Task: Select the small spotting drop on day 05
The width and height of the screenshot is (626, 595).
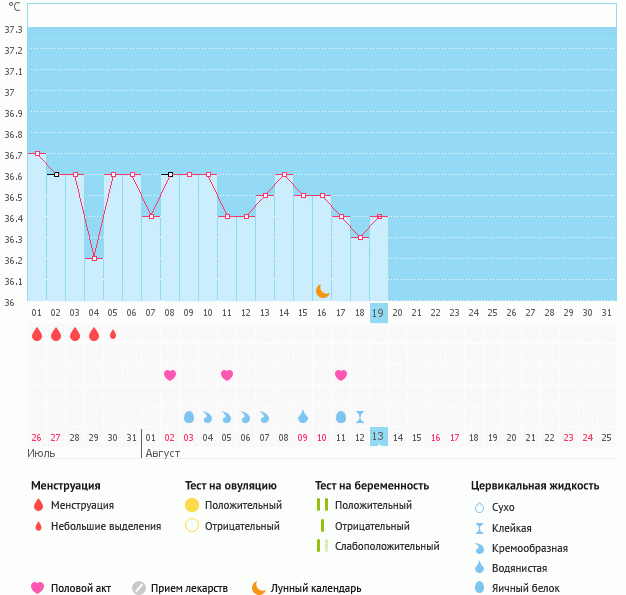Action: point(113,334)
